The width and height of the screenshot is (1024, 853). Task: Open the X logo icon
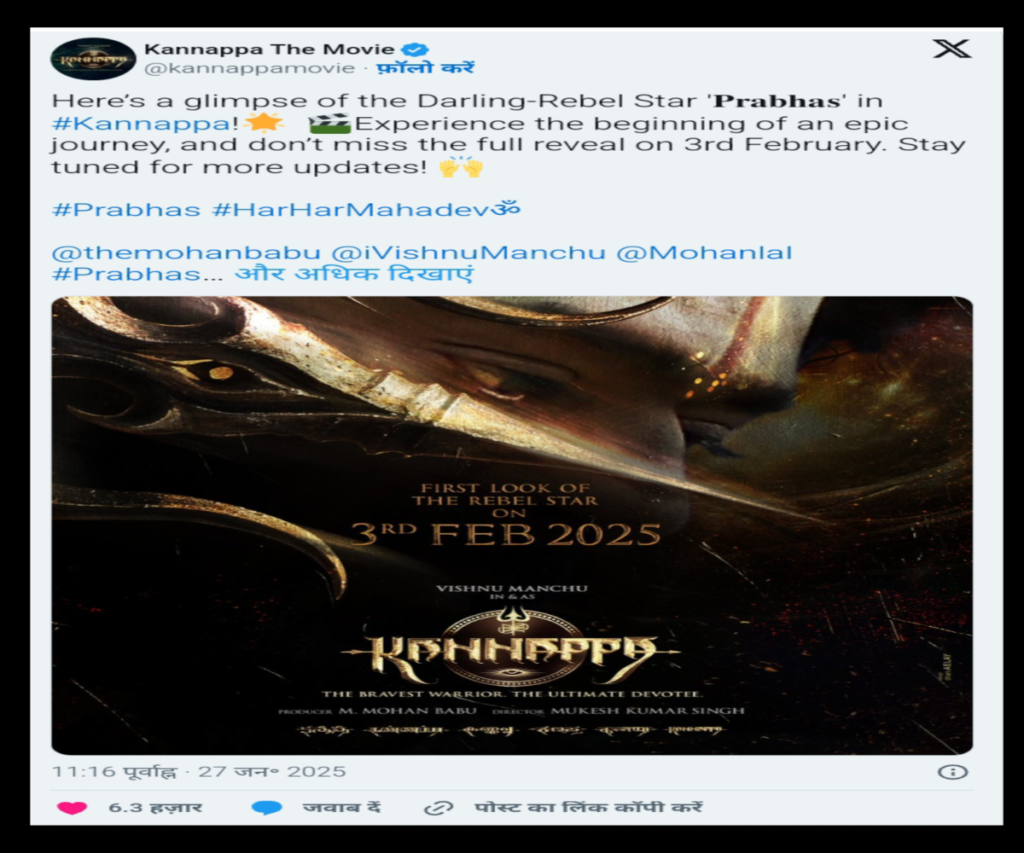click(952, 48)
